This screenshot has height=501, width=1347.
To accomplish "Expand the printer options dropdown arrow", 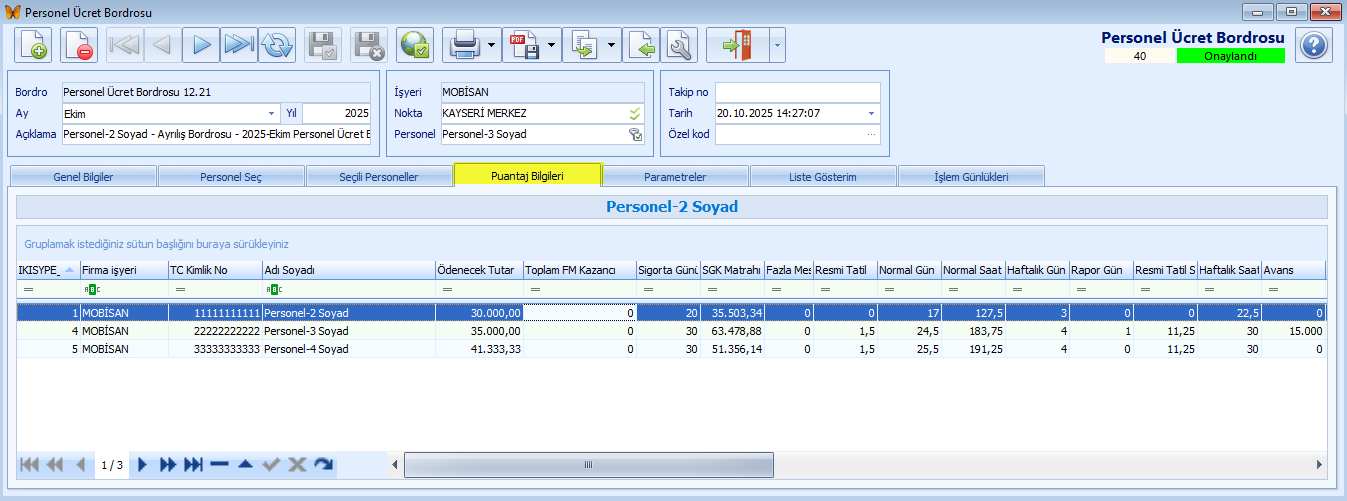I will [x=491, y=46].
